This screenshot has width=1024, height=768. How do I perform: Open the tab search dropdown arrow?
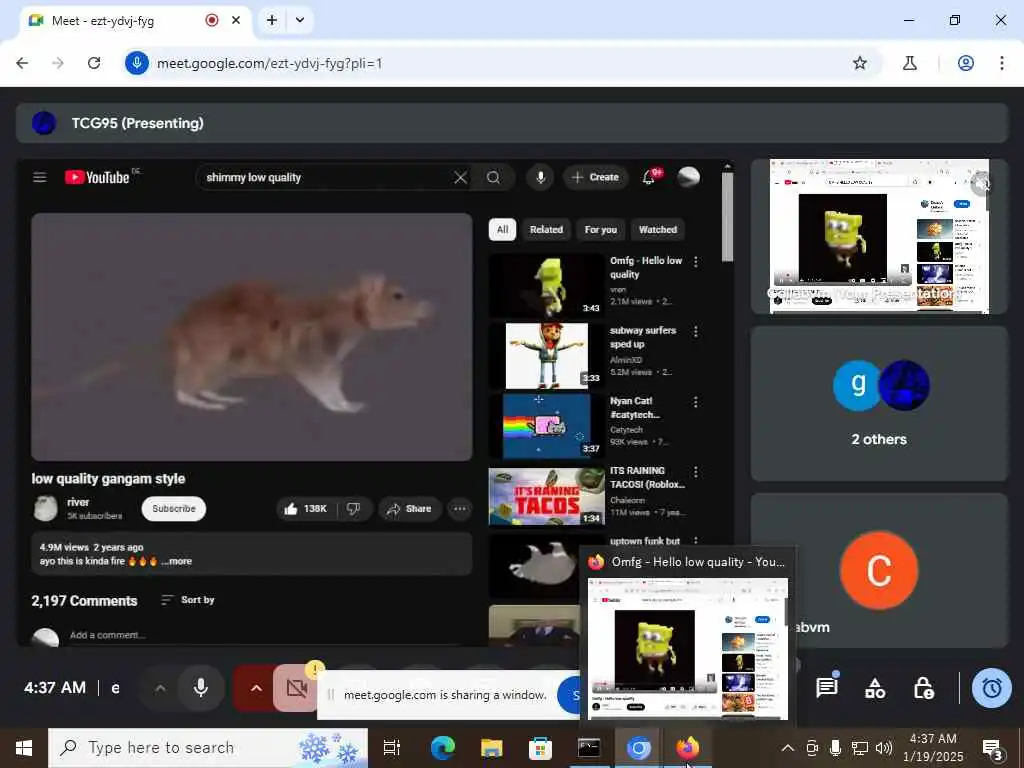coord(300,20)
